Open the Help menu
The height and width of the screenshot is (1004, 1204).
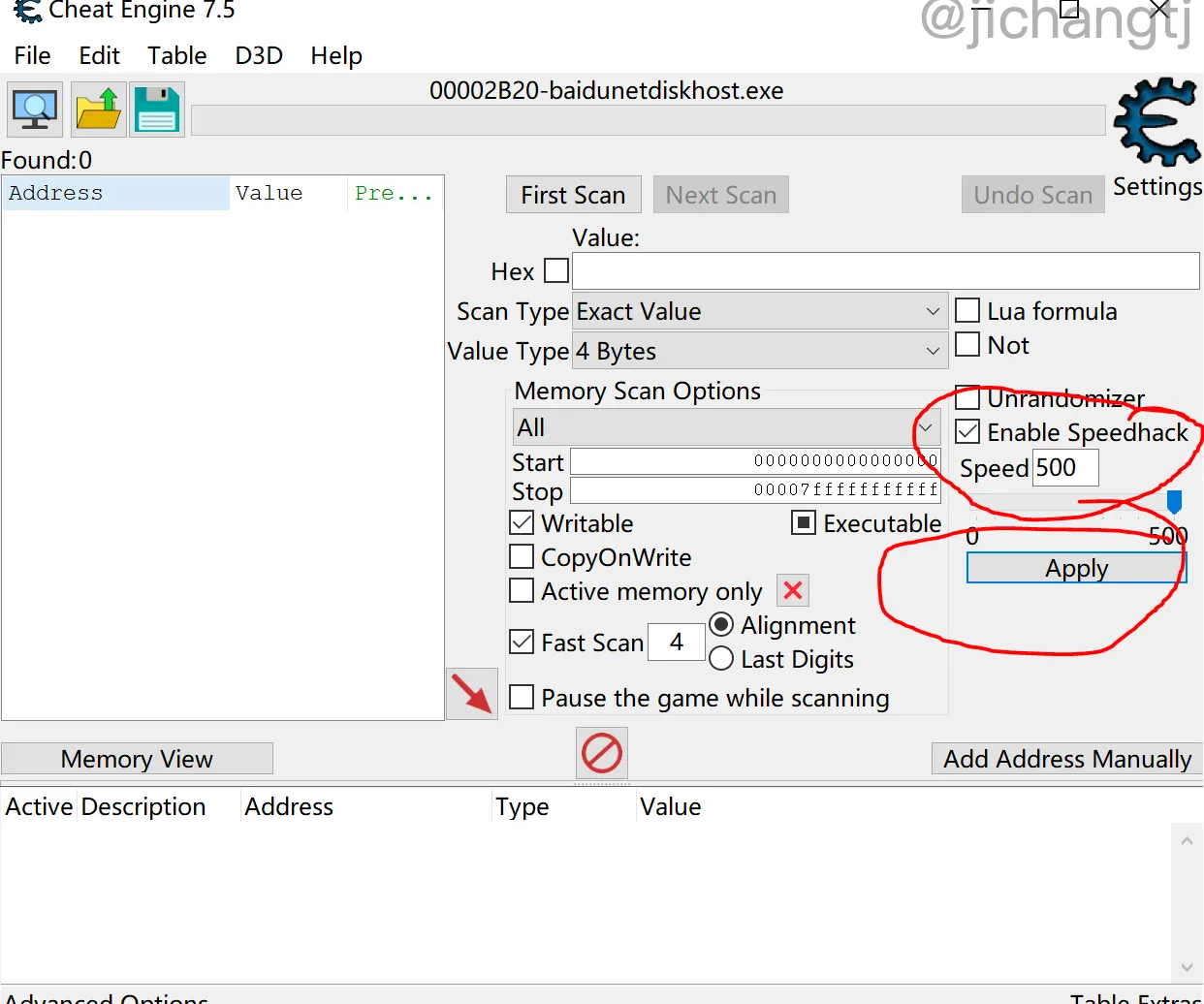(336, 55)
